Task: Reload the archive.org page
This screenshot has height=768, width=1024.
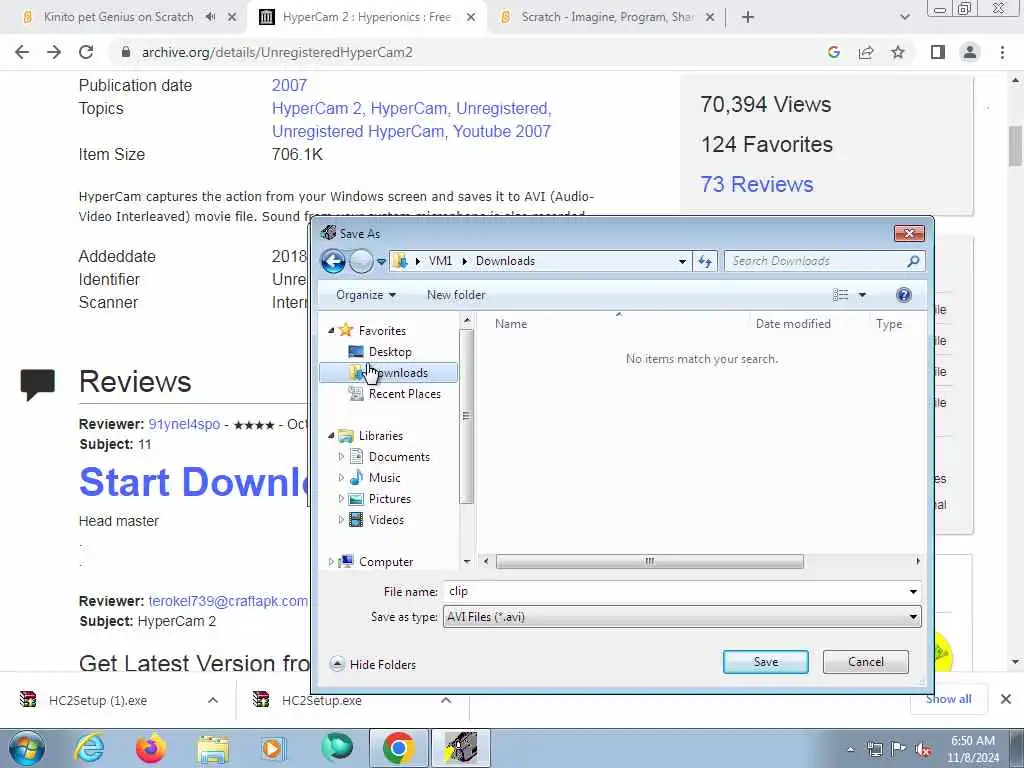Action: [86, 52]
